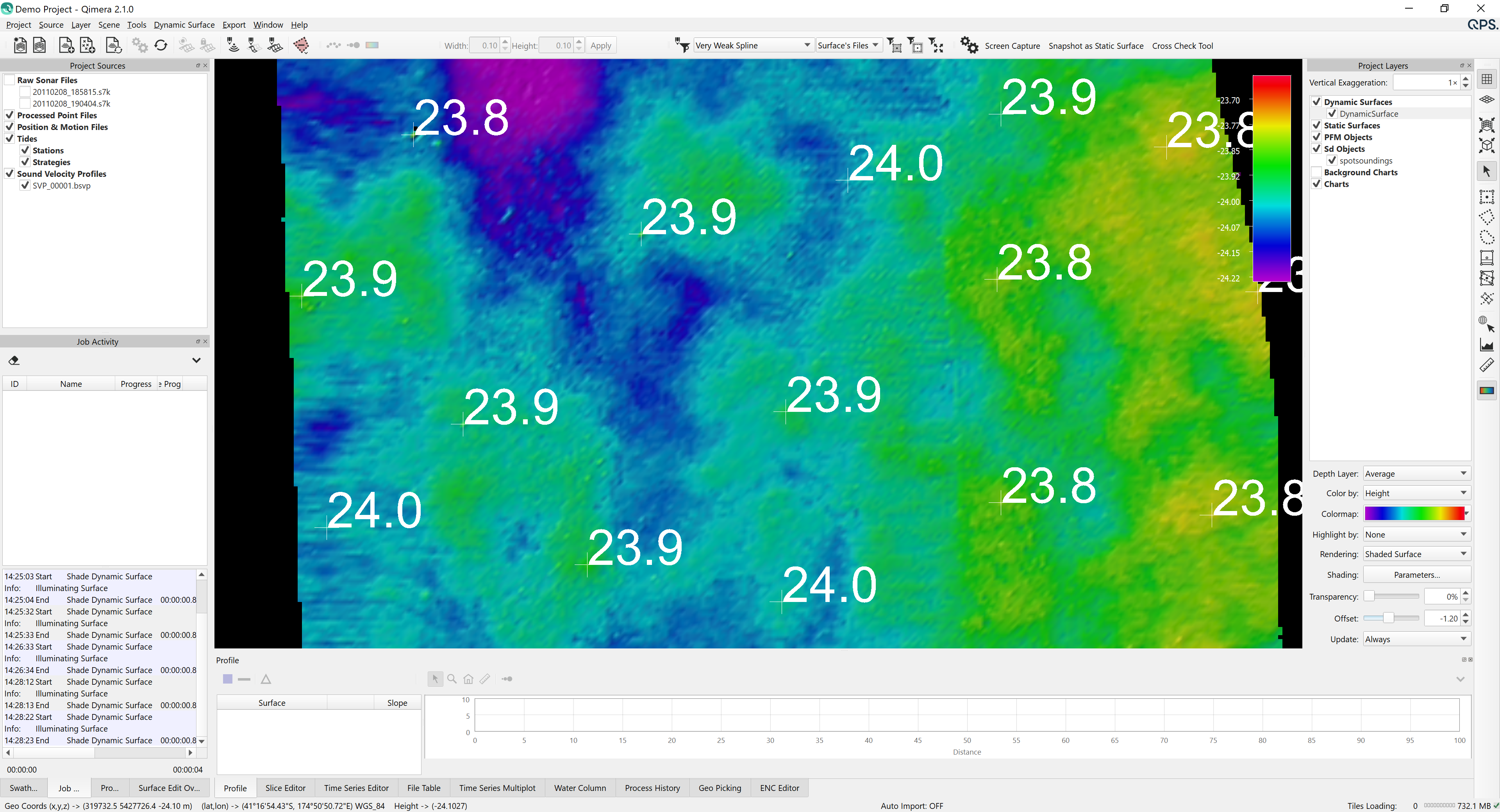Image resolution: width=1500 pixels, height=812 pixels.
Task: Switch to the Slice Editor tab
Action: click(285, 788)
